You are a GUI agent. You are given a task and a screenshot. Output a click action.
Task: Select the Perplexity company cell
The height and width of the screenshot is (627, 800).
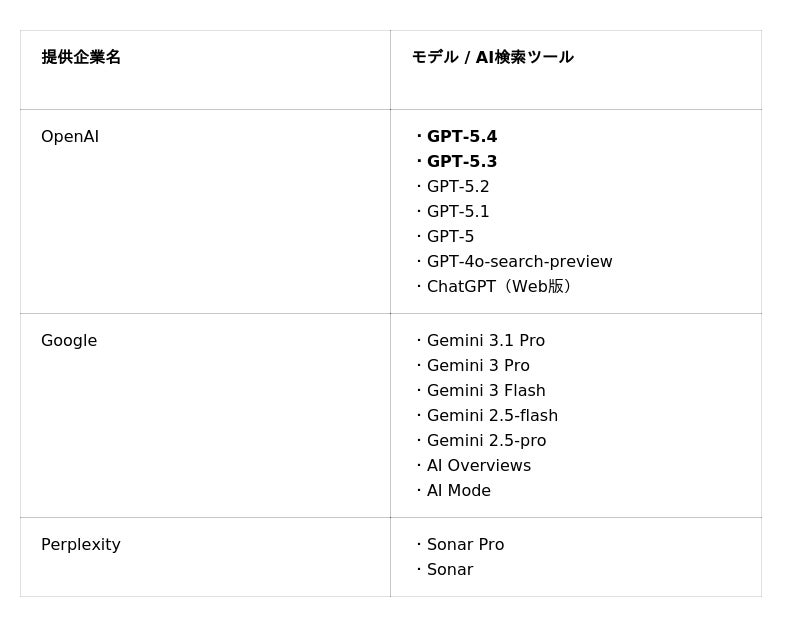pos(81,545)
